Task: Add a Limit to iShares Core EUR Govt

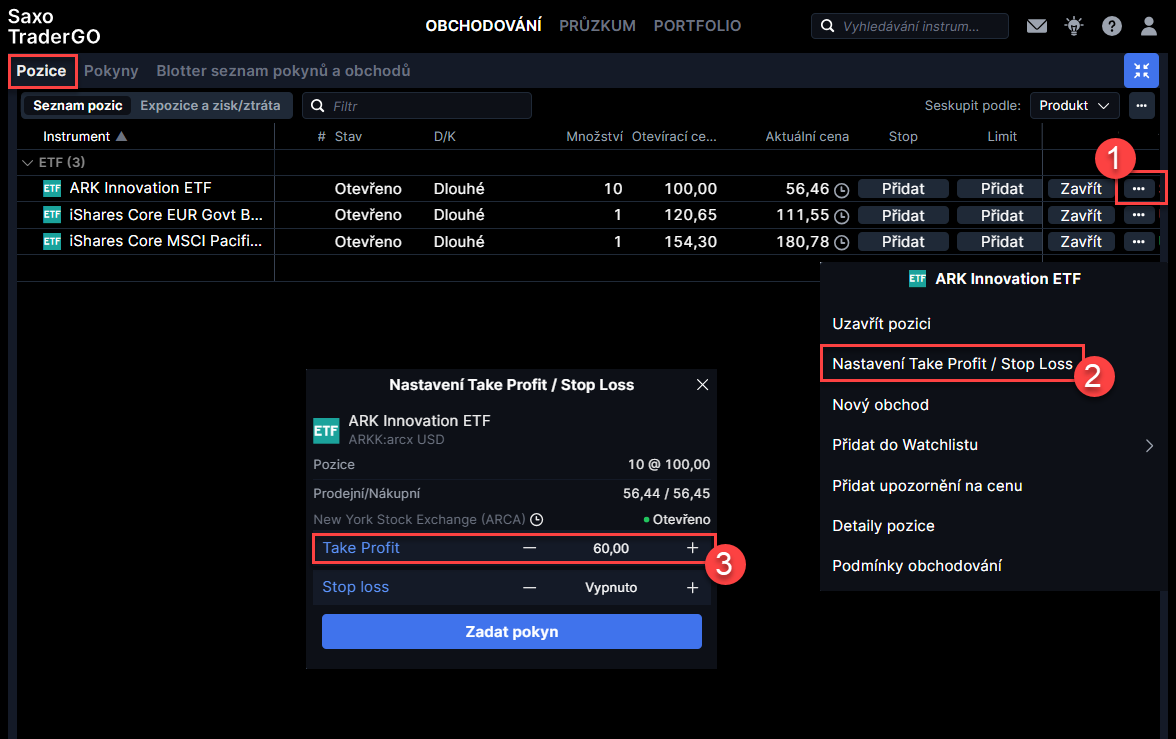Action: (x=1002, y=216)
